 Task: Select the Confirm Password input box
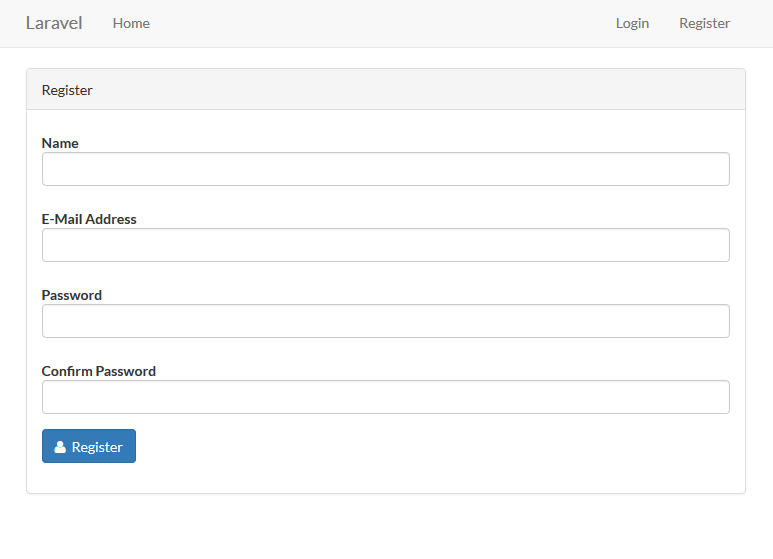pos(385,397)
